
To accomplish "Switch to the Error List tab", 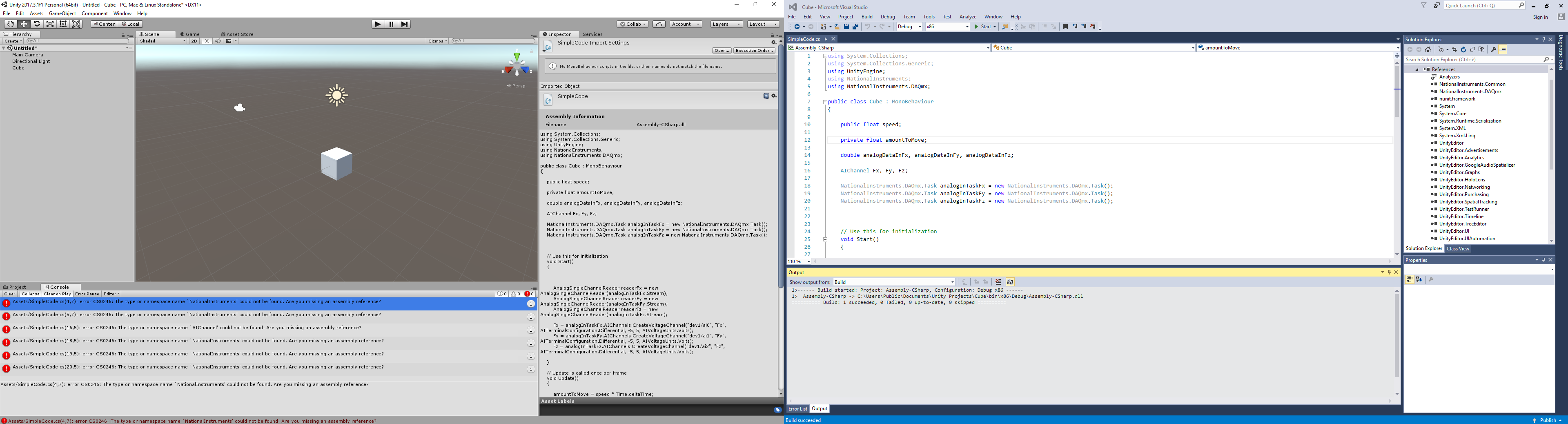I will click(797, 409).
